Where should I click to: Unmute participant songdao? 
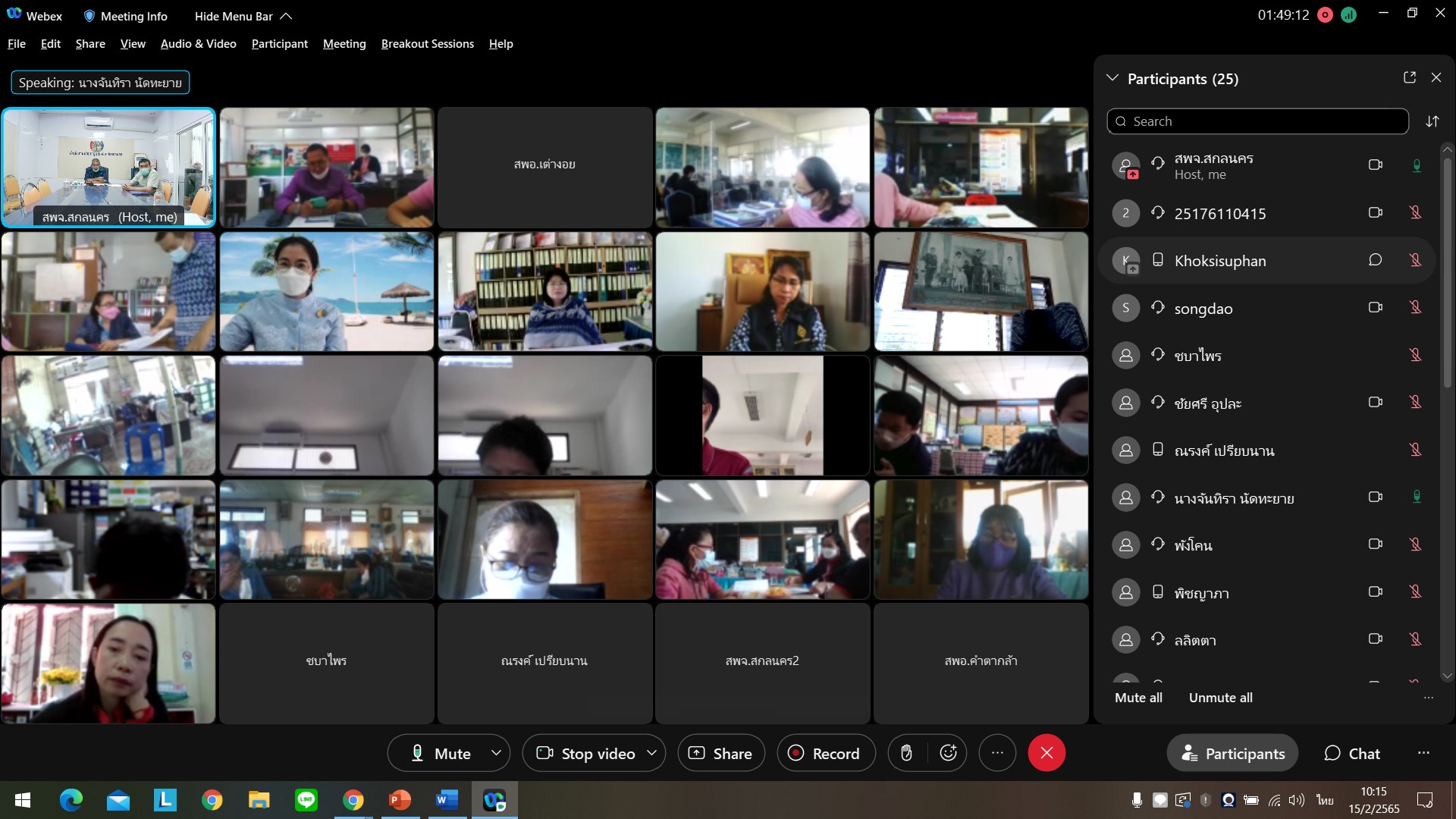pos(1415,307)
